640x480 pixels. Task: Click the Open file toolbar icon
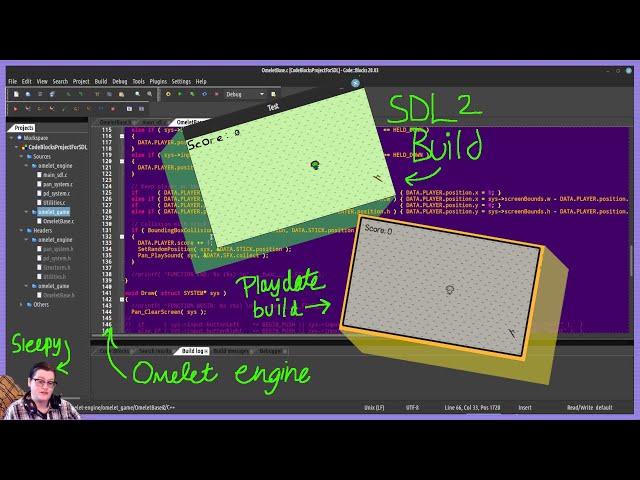click(28, 94)
